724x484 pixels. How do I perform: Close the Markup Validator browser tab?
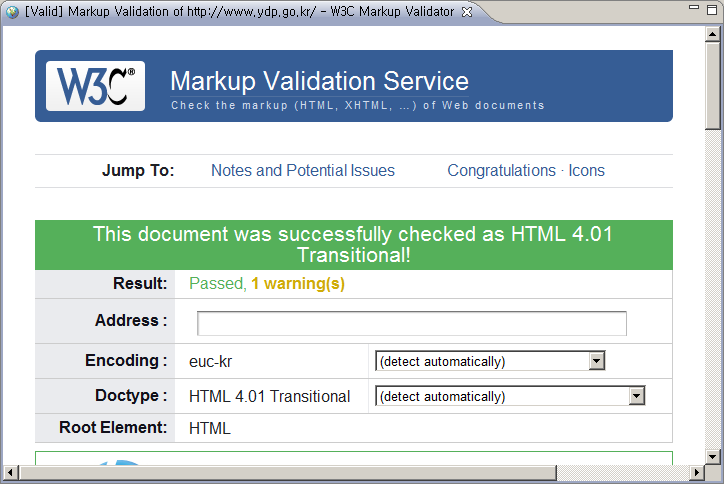click(466, 11)
